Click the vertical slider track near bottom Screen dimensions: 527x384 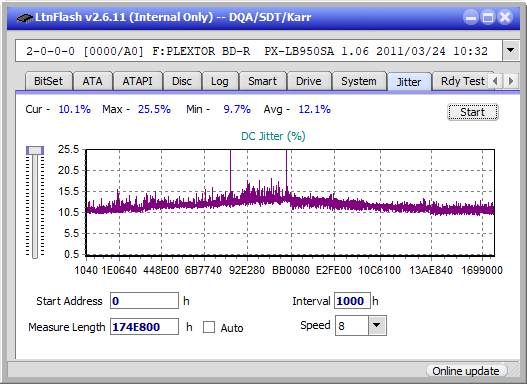[x=35, y=249]
